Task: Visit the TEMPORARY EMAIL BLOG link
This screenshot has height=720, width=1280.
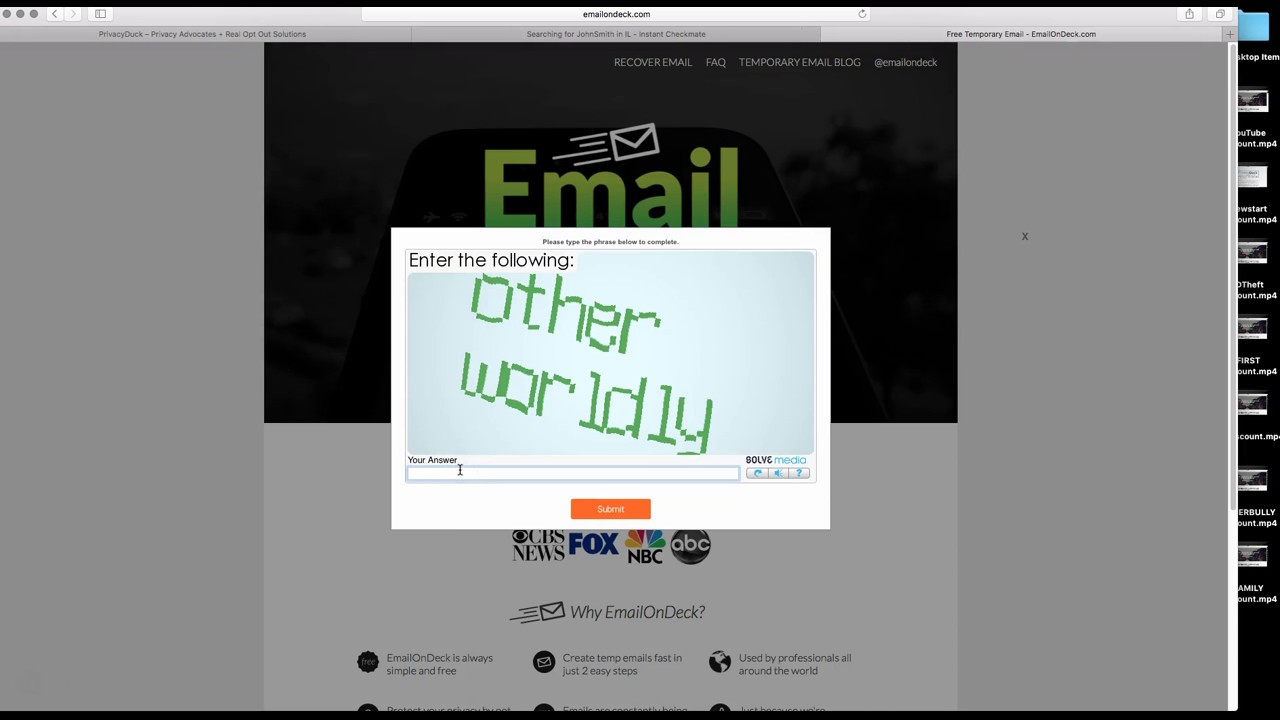Action: click(800, 62)
